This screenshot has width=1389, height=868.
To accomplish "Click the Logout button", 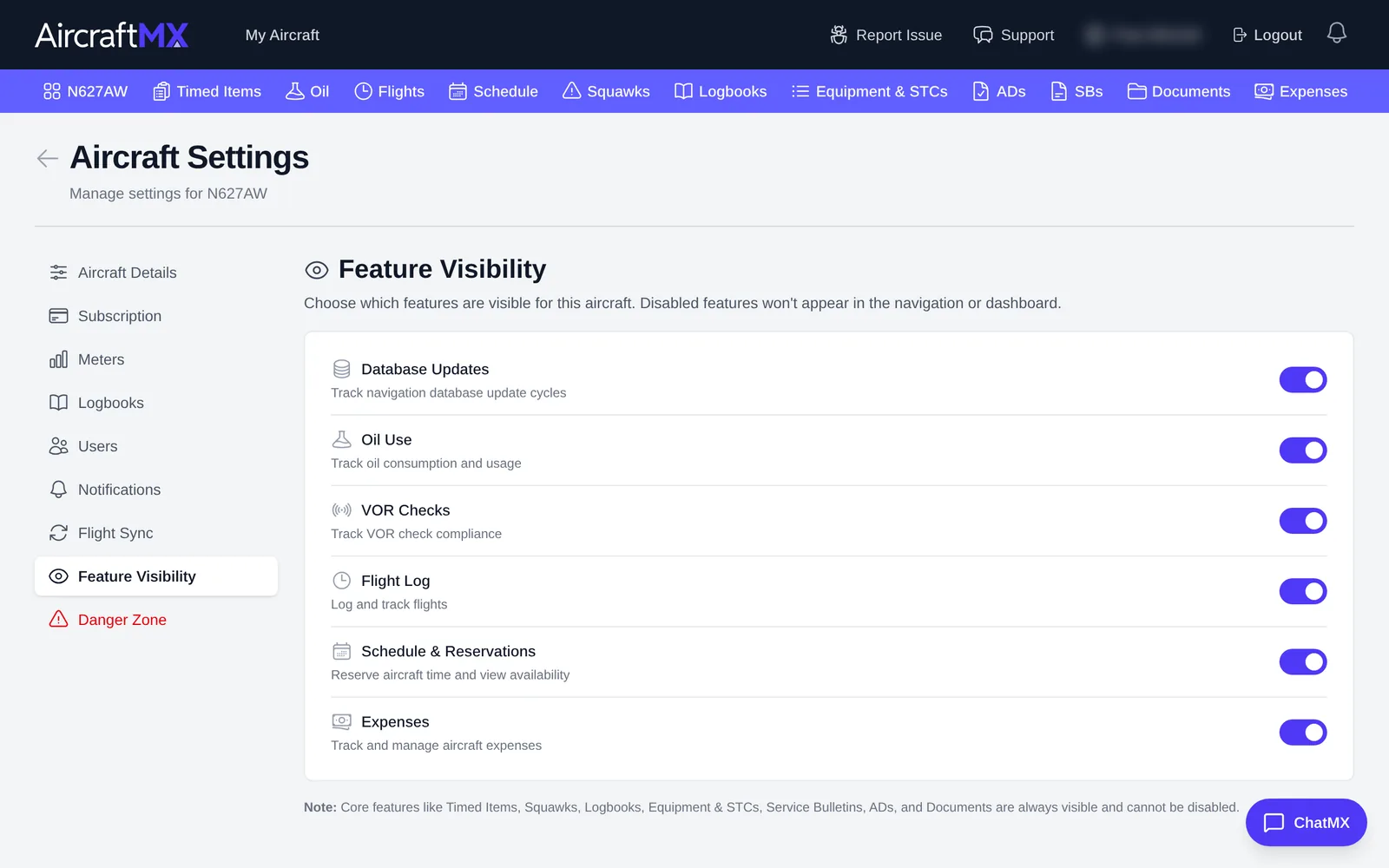I will coord(1267,35).
